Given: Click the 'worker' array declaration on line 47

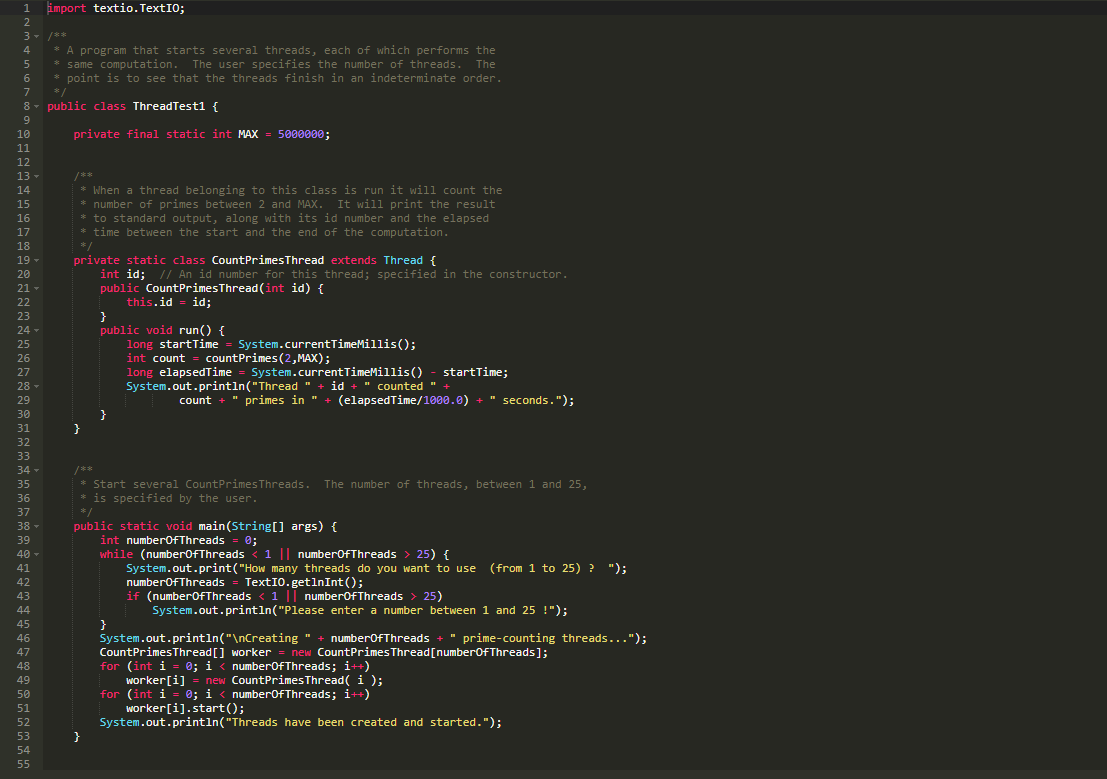Looking at the screenshot, I should [x=251, y=652].
